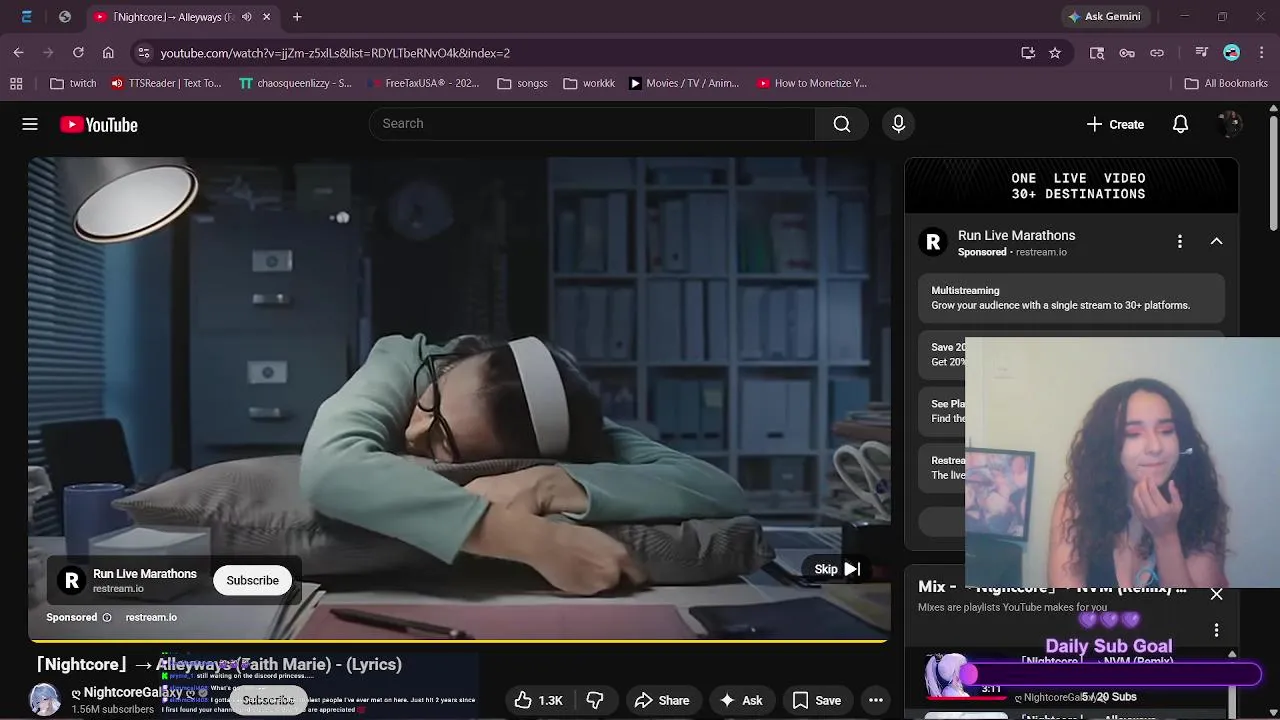
Task: Open All Bookmarks folder
Action: click(x=1226, y=83)
